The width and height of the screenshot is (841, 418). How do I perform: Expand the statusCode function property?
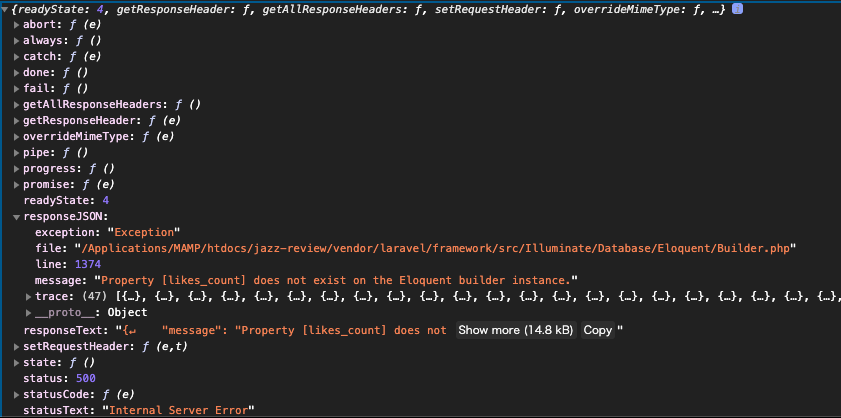pos(17,395)
